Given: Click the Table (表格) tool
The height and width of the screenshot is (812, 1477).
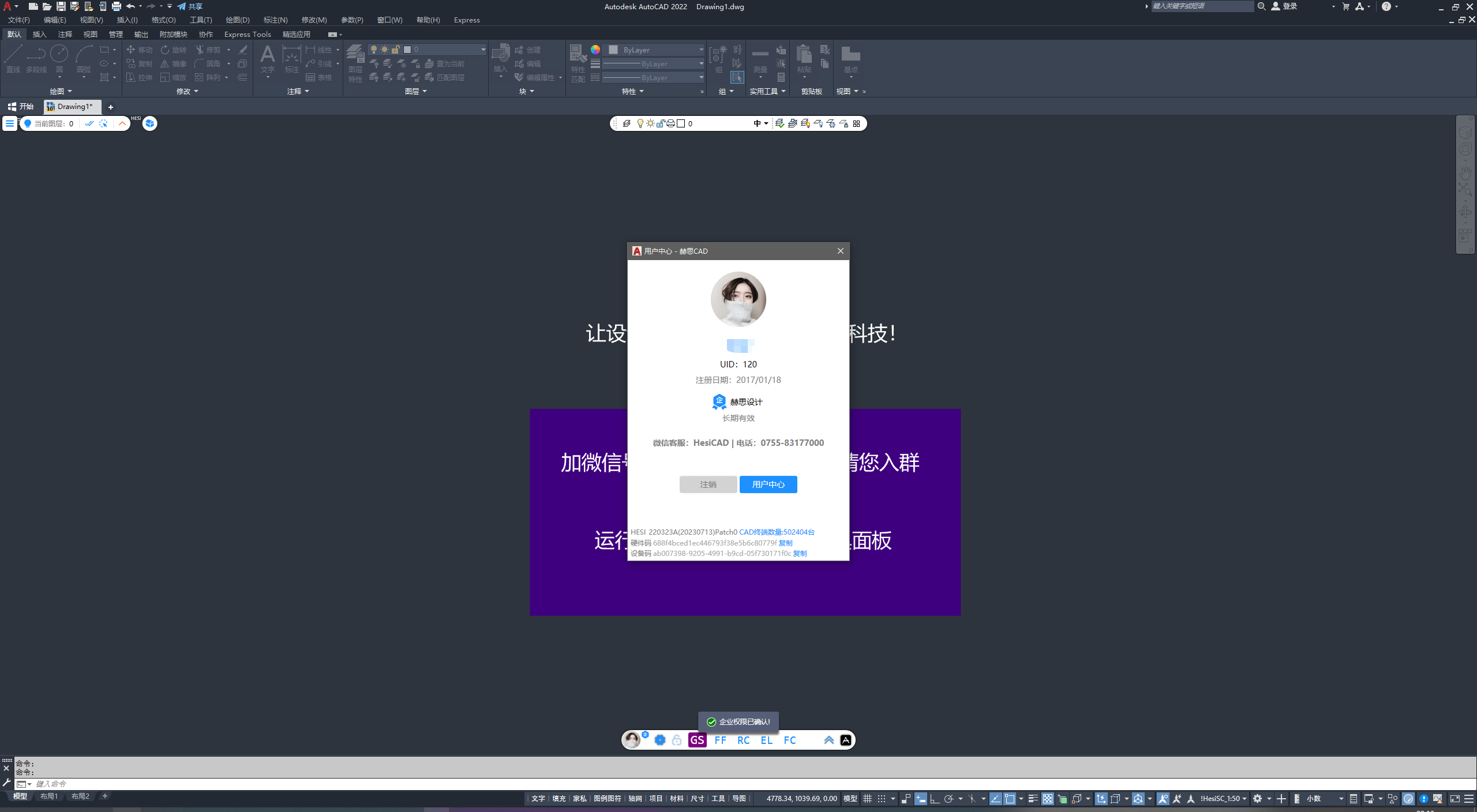Looking at the screenshot, I should click(x=318, y=78).
